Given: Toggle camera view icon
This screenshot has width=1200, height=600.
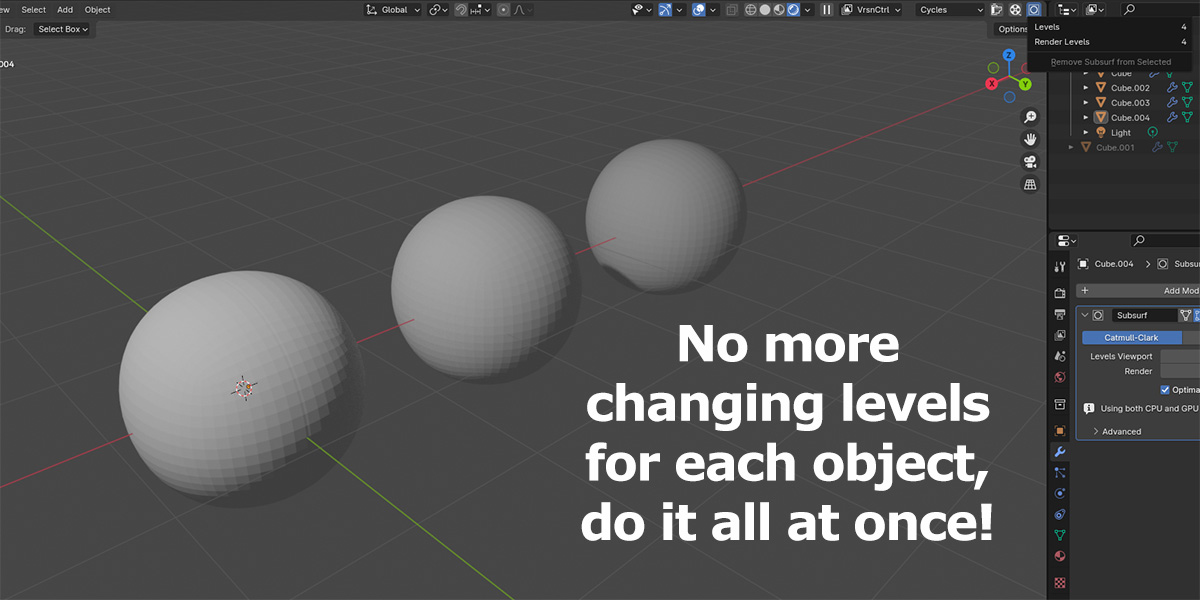Looking at the screenshot, I should (x=1030, y=162).
